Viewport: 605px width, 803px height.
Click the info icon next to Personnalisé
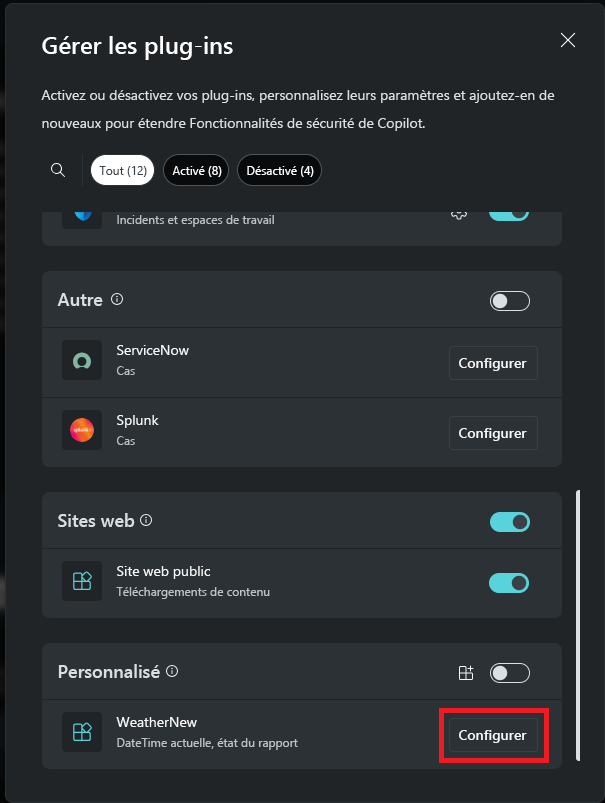(x=172, y=672)
